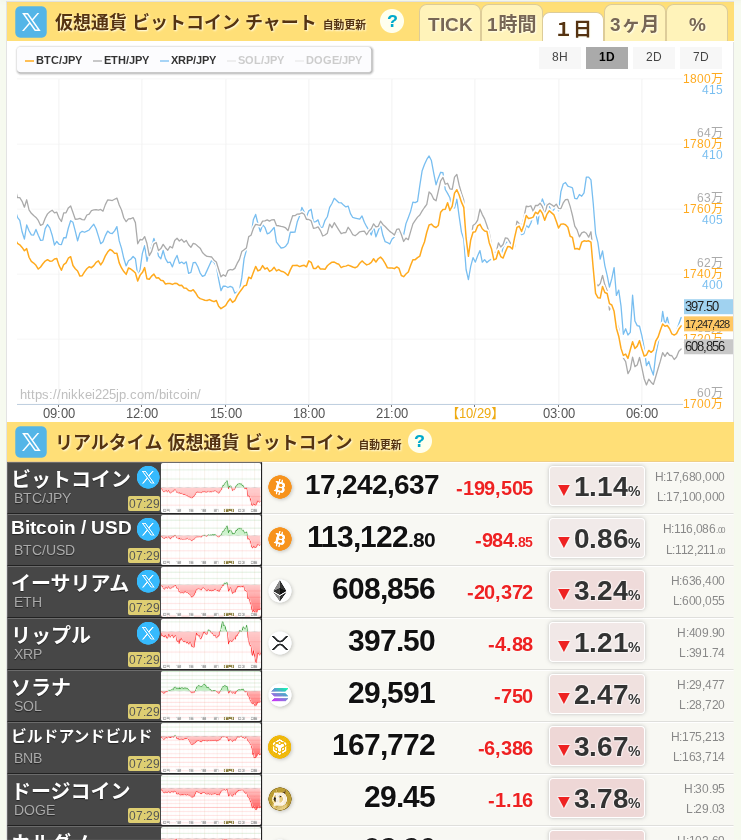Enable the DOGE/JPY series in legend

pos(328,60)
